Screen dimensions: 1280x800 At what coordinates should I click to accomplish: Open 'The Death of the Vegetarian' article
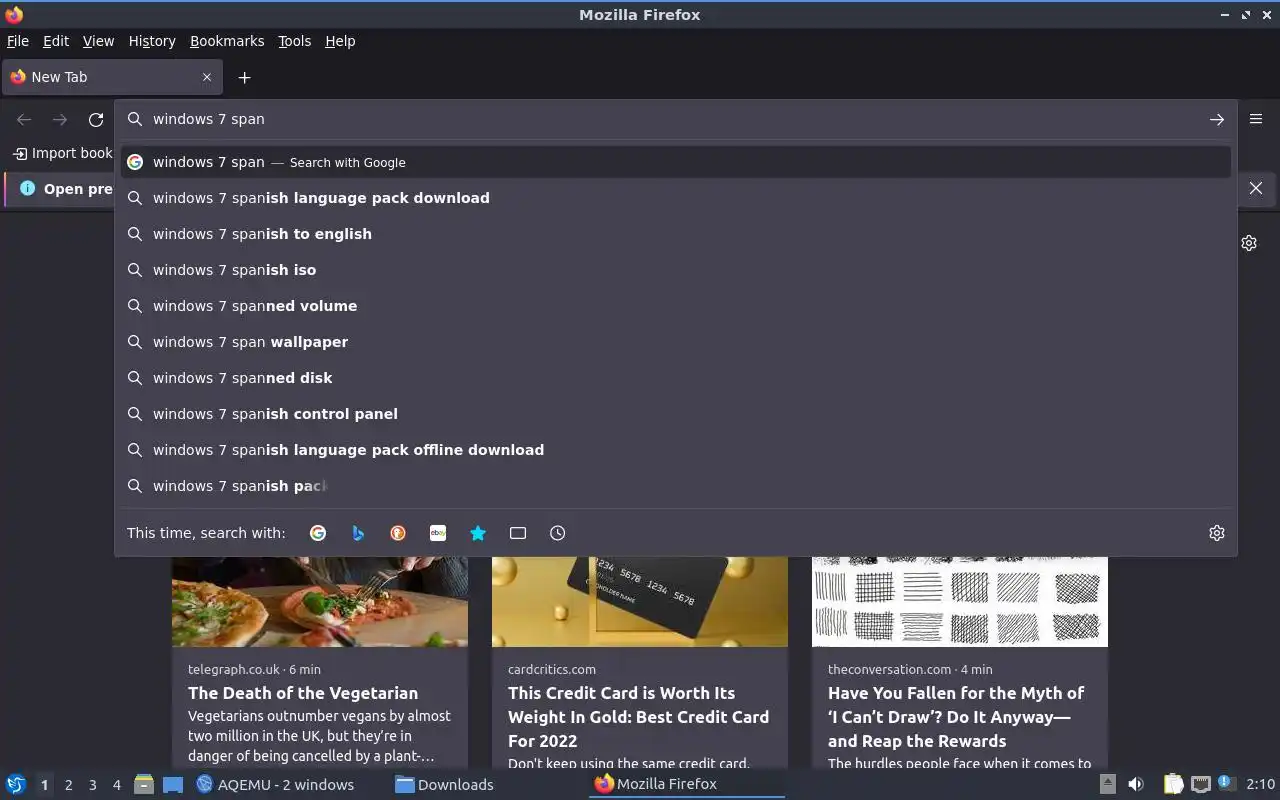(303, 693)
